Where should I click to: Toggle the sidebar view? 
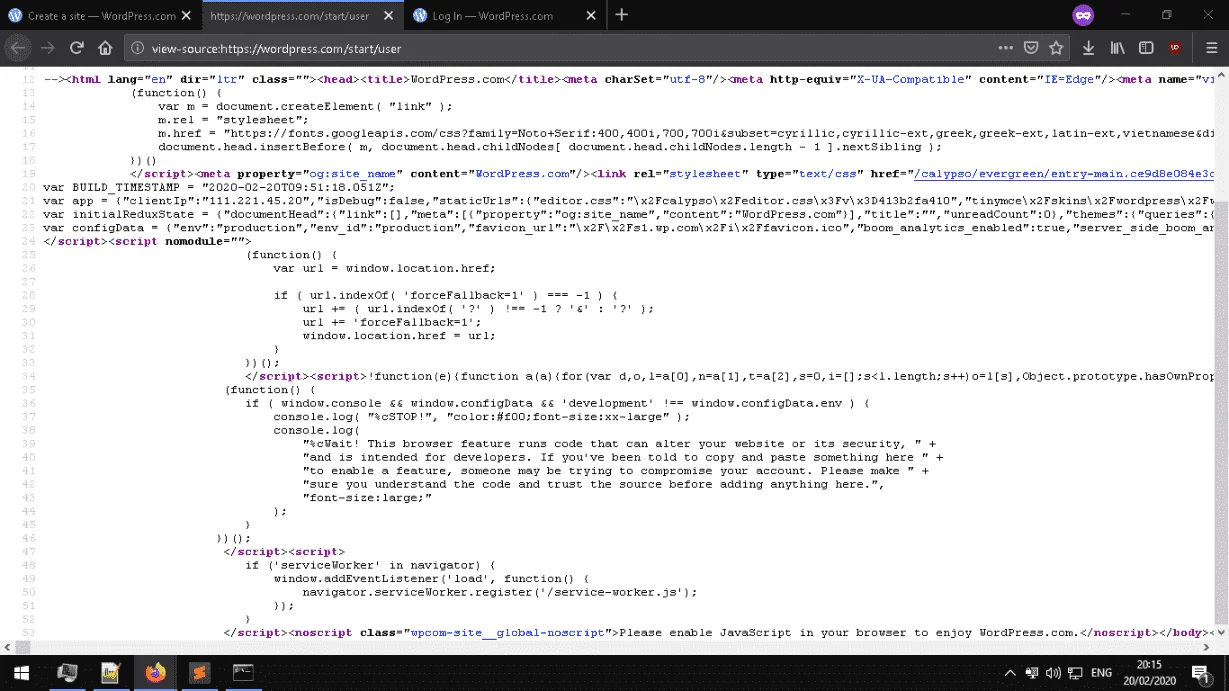1146,47
